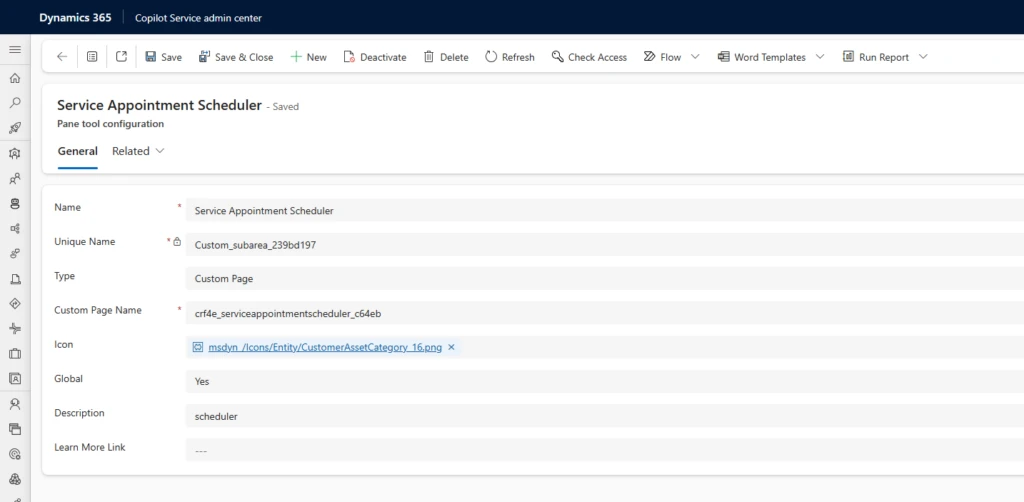Delete the Service Appointment Scheduler record
The height and width of the screenshot is (502, 1024).
coord(445,57)
